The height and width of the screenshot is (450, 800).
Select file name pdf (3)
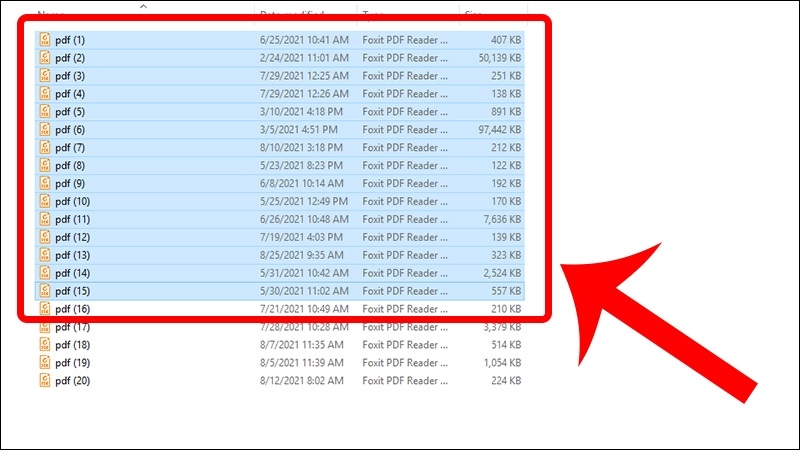[x=70, y=76]
